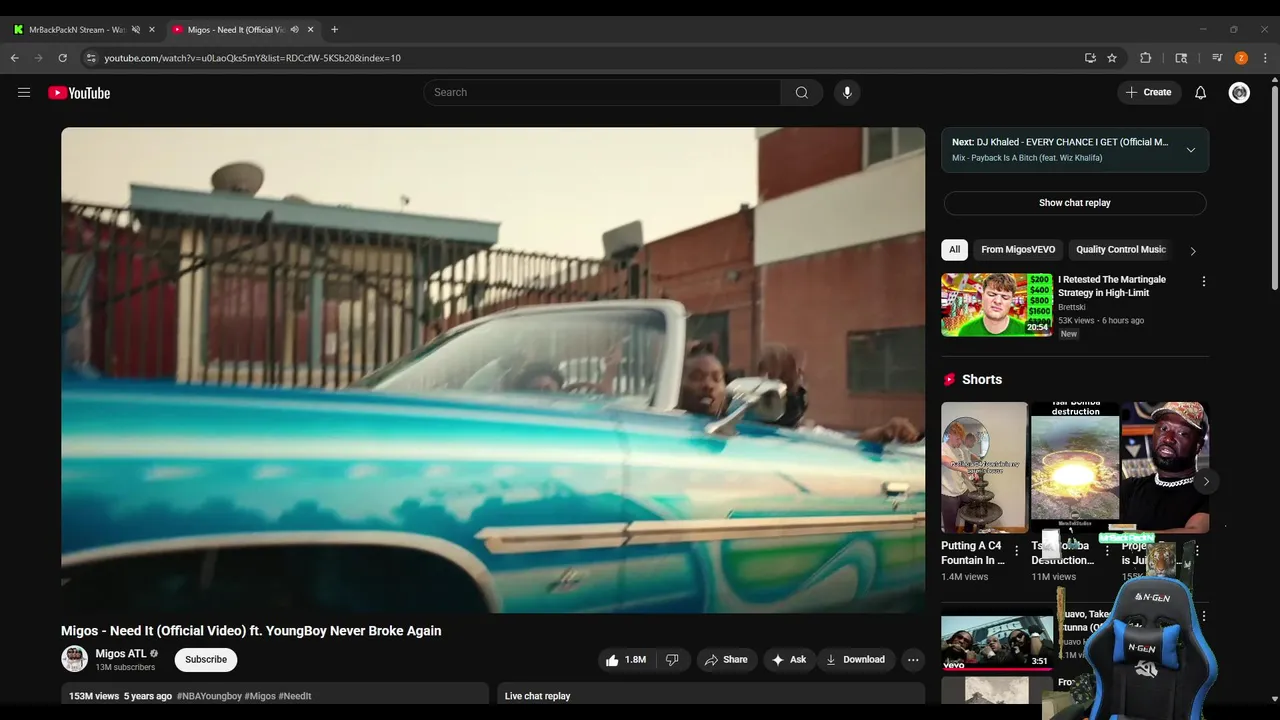Open the #NBAYoungboy hashtag
This screenshot has height=720, width=1280.
(209, 696)
